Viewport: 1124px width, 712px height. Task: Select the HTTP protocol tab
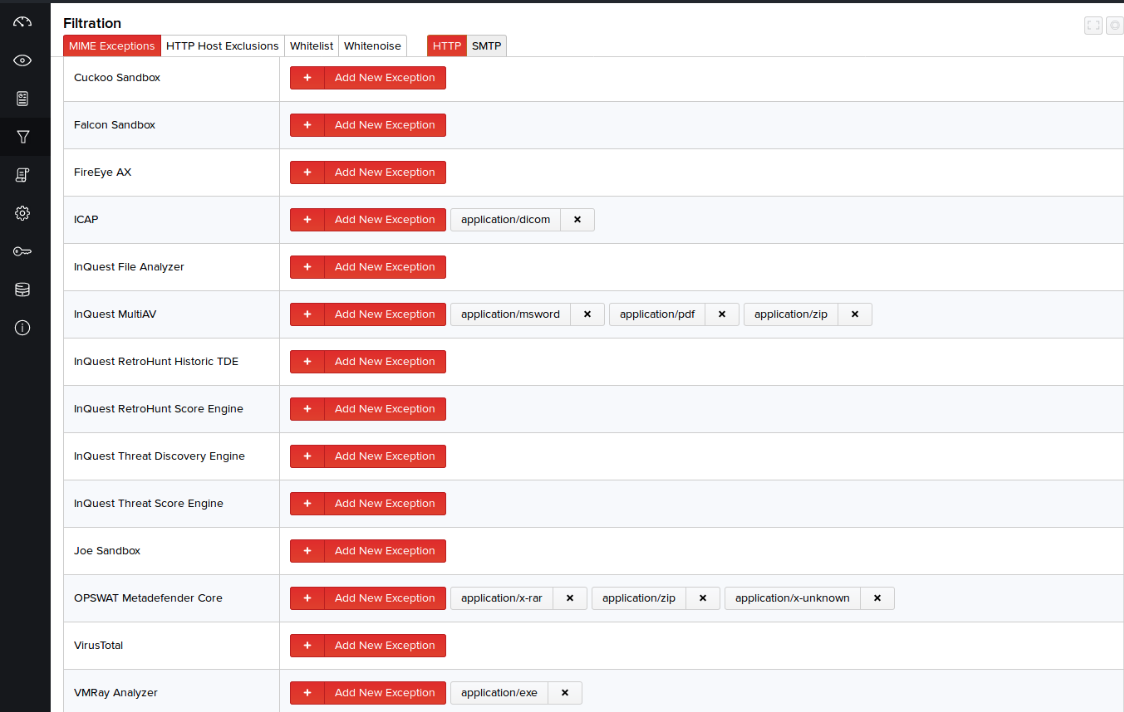coord(447,46)
